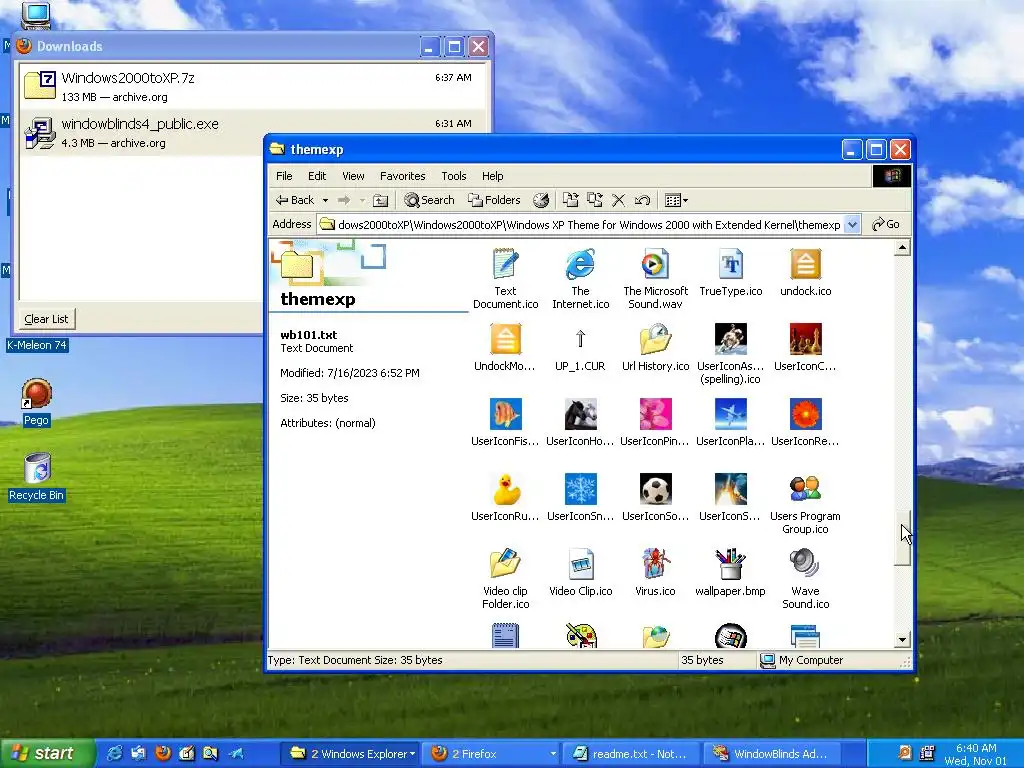Select the Wave Sound.ico file
The width and height of the screenshot is (1024, 768).
click(805, 579)
